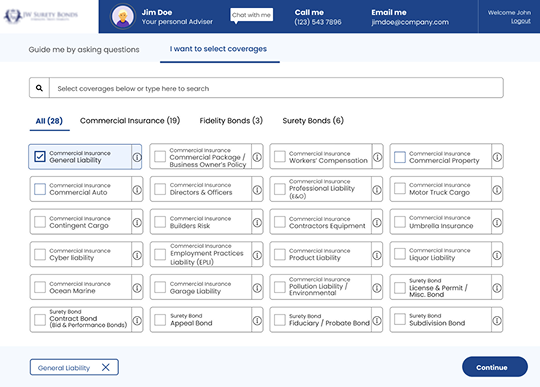Click the search magnifier icon
Image resolution: width=540 pixels, height=387 pixels.
coord(39,88)
